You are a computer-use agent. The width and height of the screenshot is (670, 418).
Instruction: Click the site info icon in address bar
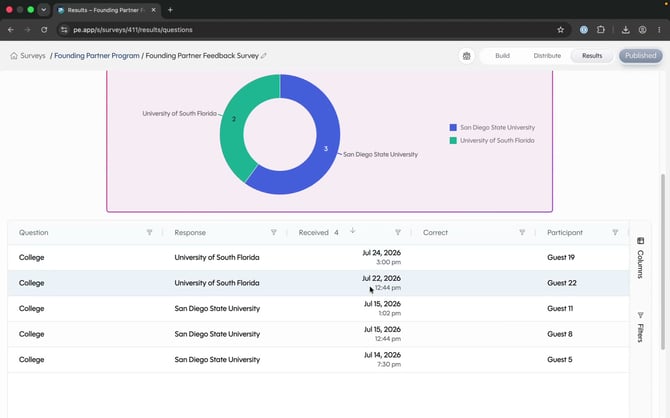coord(64,30)
